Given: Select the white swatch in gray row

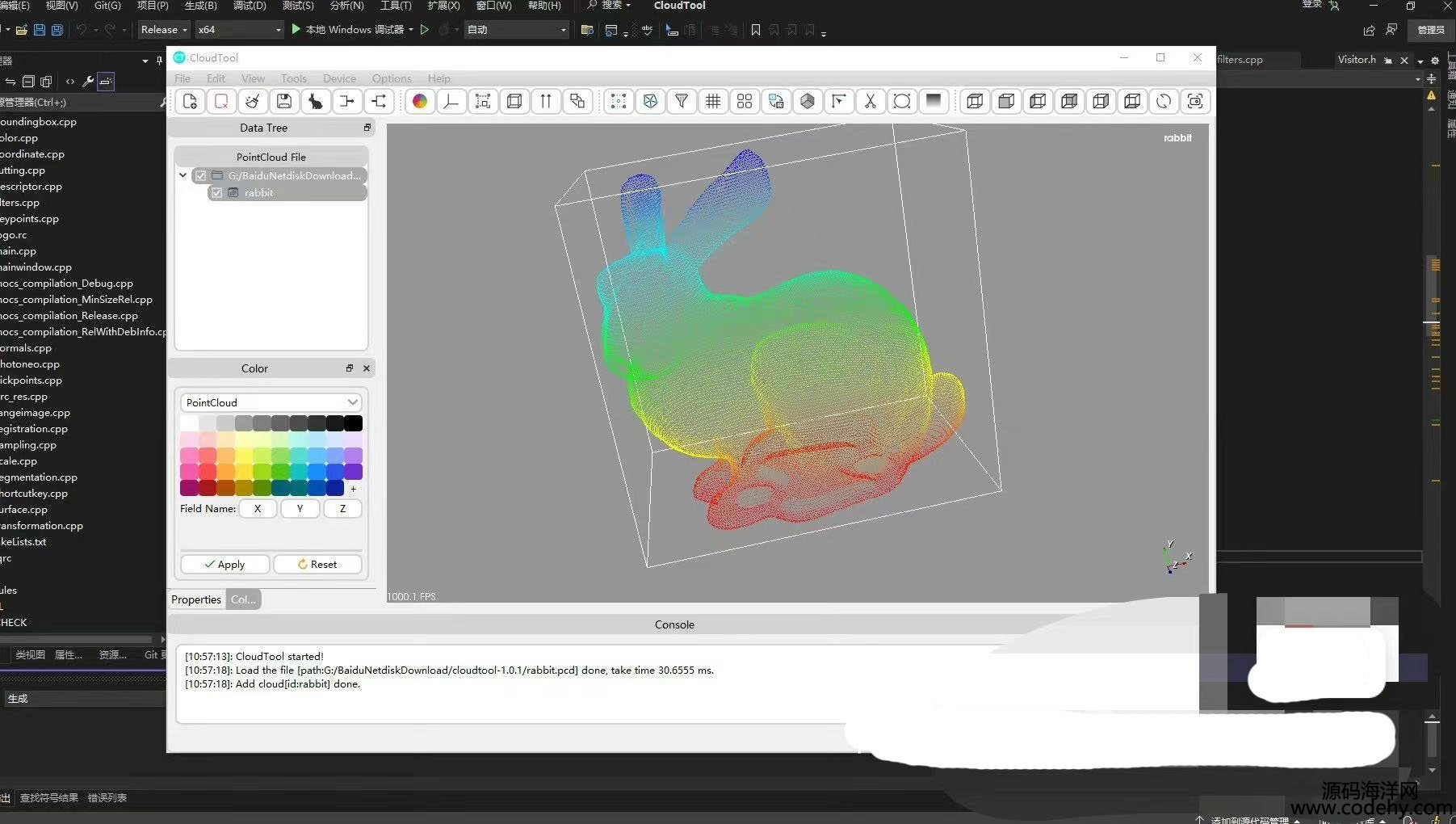Looking at the screenshot, I should (189, 423).
